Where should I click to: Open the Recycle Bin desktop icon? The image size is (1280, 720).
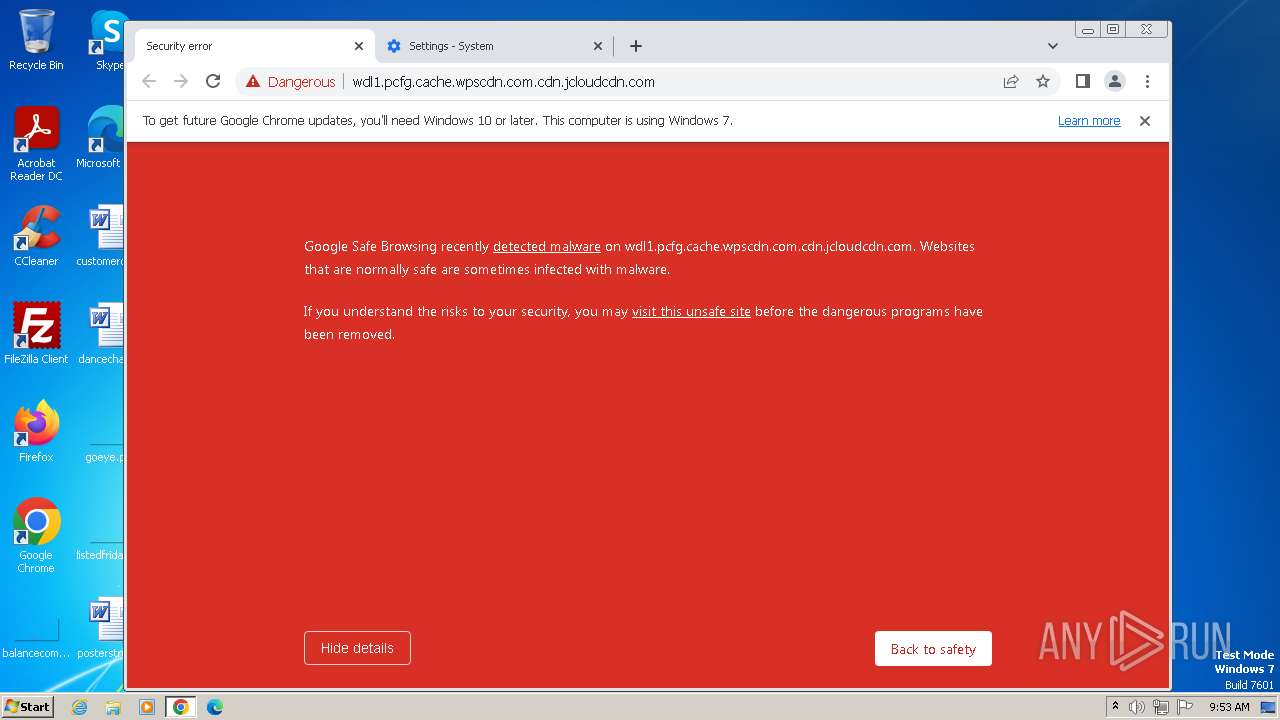pos(36,40)
